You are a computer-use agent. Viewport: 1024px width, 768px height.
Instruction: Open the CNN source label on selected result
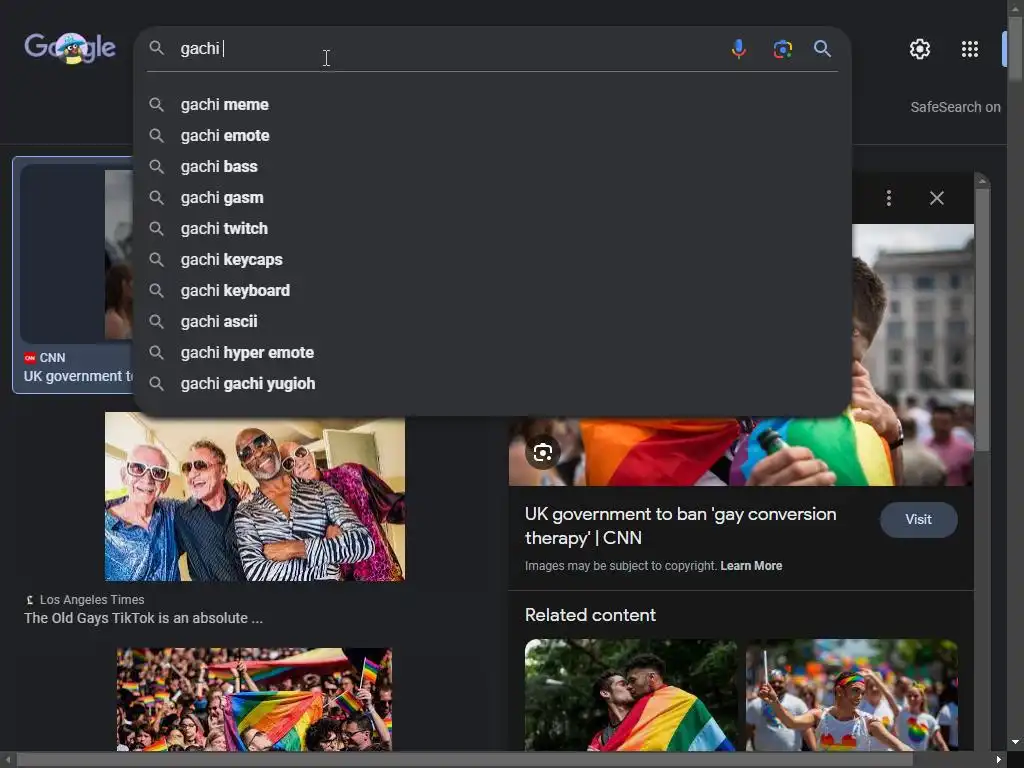point(45,357)
